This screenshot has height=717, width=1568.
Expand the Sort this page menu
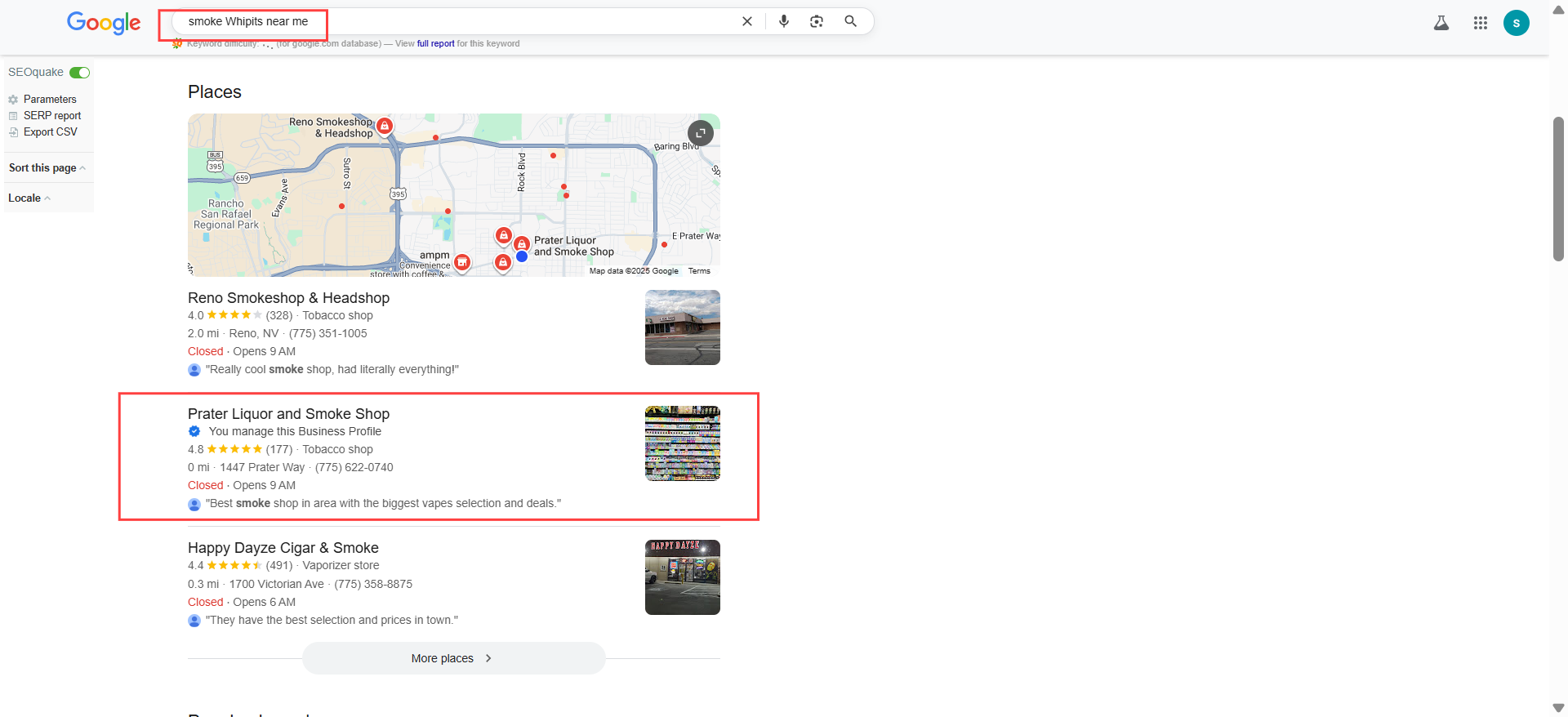[x=47, y=168]
